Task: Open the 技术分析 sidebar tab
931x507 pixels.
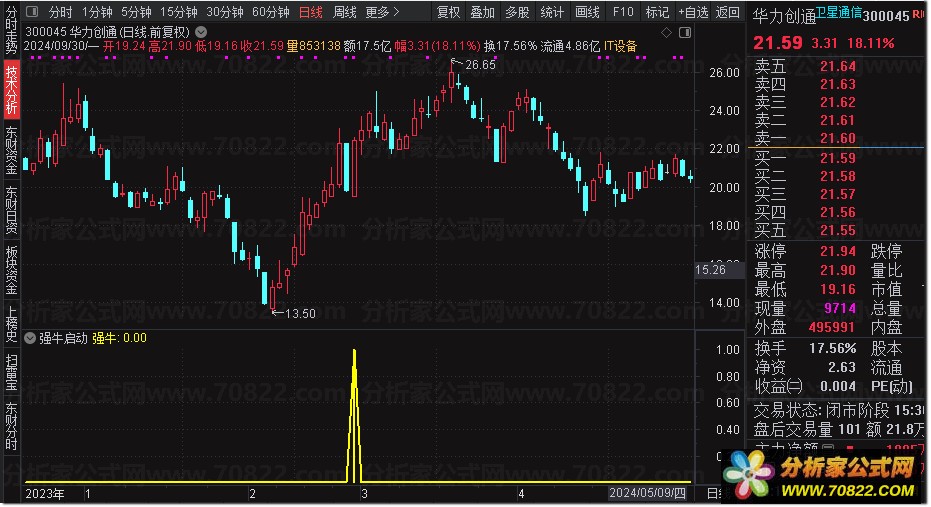Action: coord(11,90)
